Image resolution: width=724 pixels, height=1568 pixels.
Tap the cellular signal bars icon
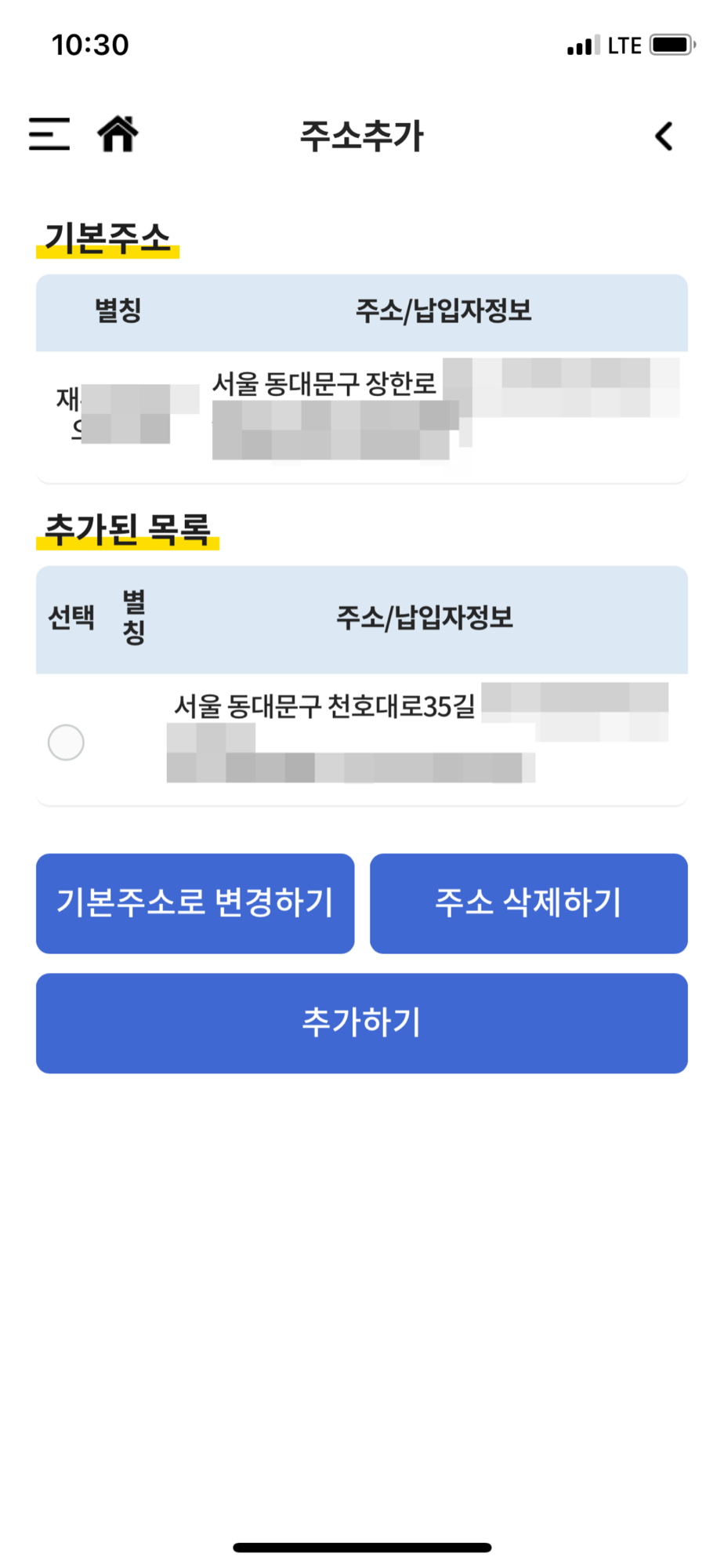583,45
